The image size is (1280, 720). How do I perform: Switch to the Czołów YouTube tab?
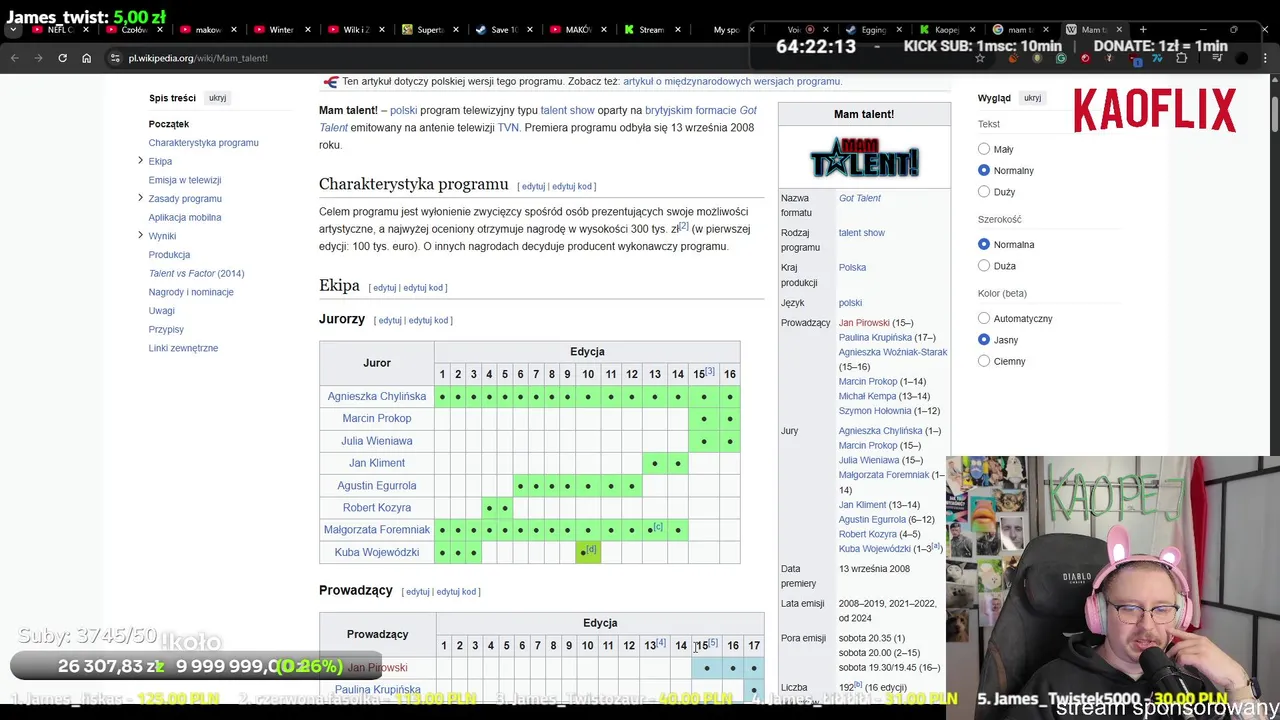(133, 30)
